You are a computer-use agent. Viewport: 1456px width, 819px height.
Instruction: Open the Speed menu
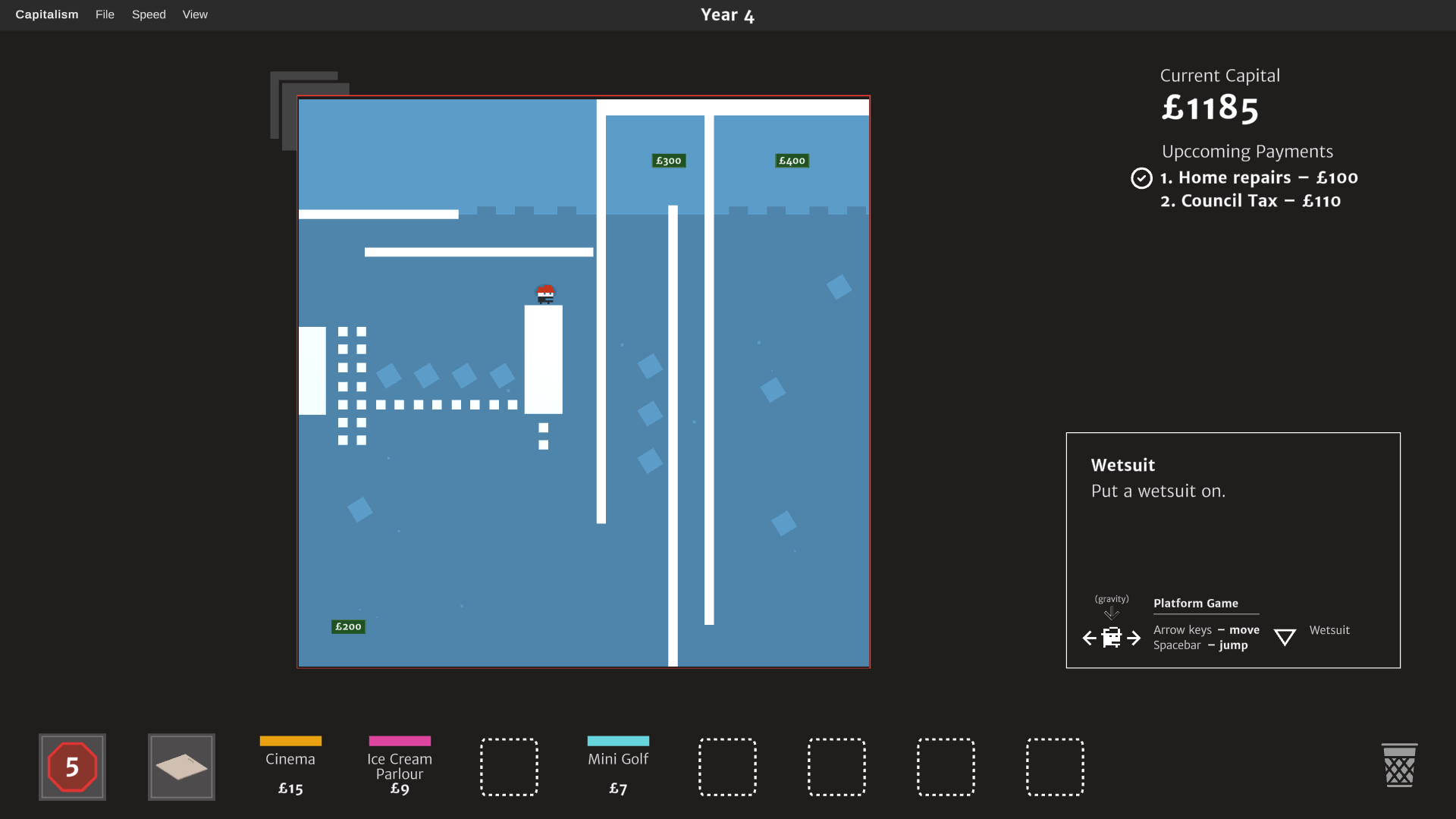point(149,14)
